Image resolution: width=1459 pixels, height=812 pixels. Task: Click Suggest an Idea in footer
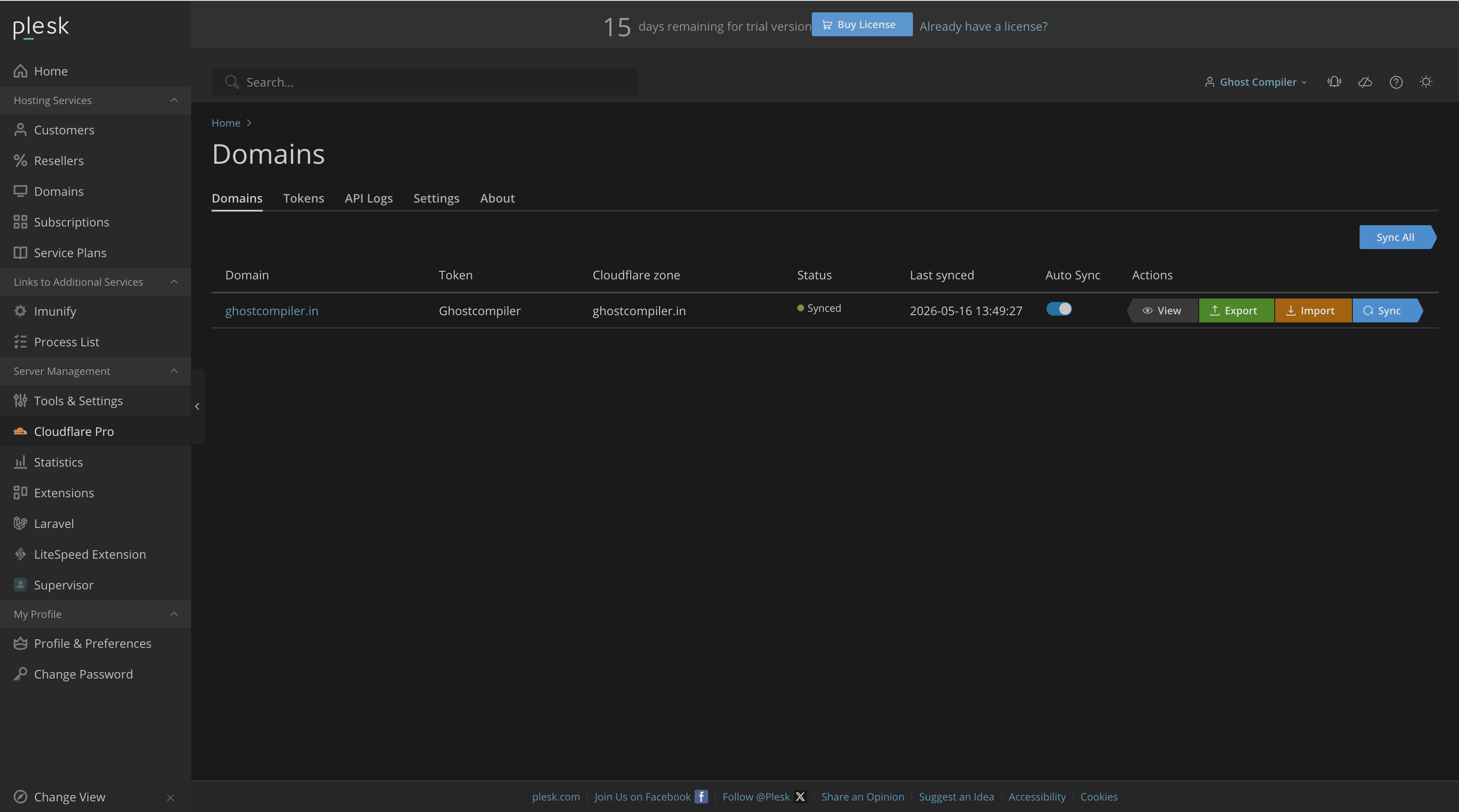click(956, 797)
